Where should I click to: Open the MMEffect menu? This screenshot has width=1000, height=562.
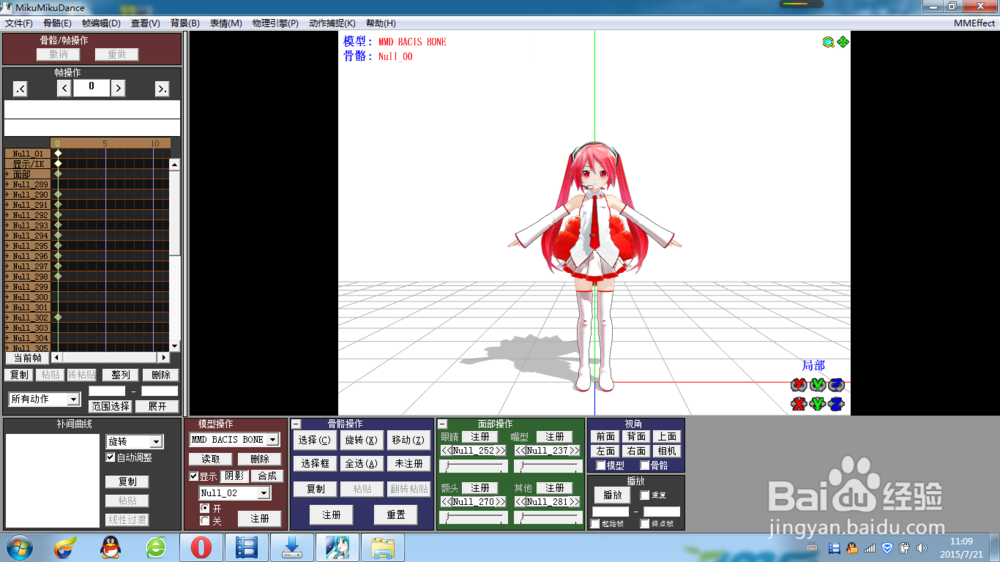974,23
